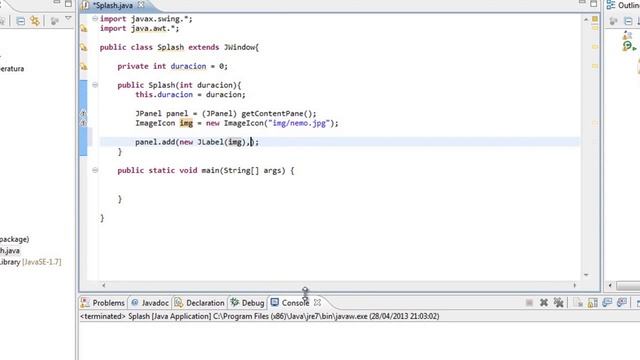This screenshot has height=360, width=640.
Task: Click Remove Launch in Console toolbar
Action: (x=544, y=302)
